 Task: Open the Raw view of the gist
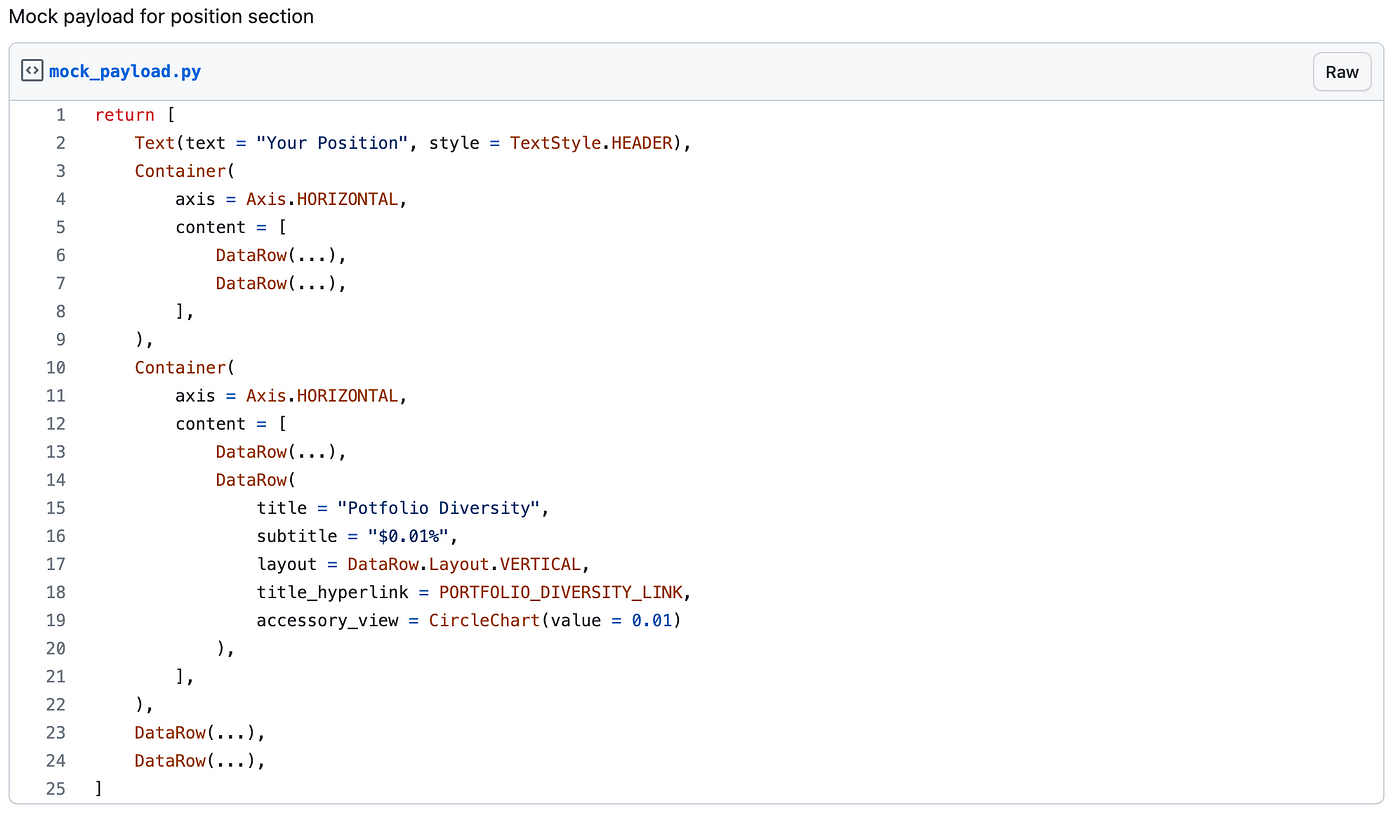(1342, 72)
